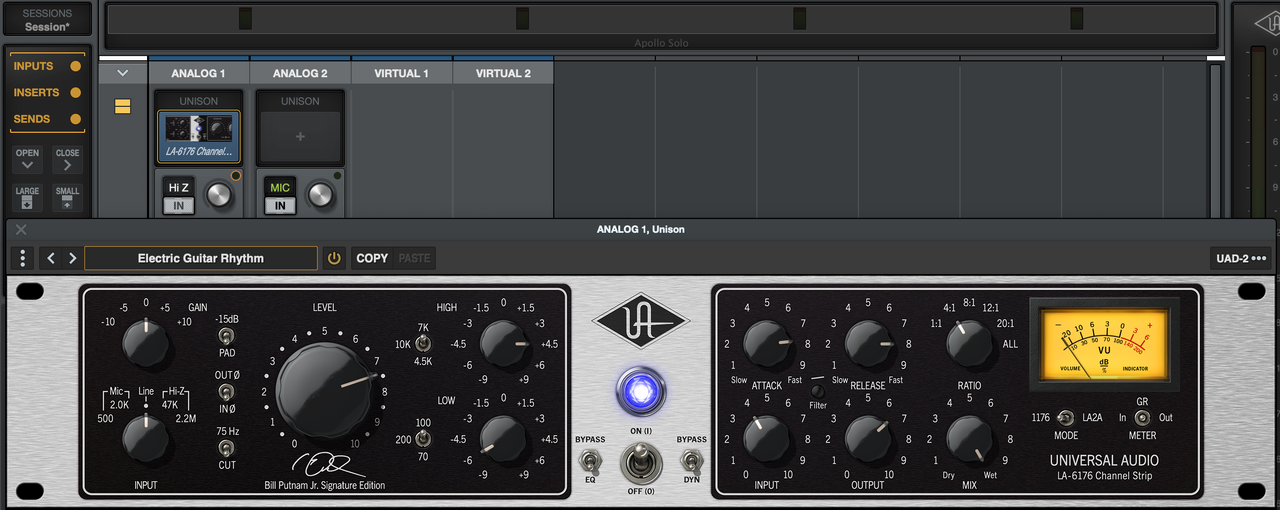
Task: Toggle SENDS view in the sidebar
Action: coord(46,119)
